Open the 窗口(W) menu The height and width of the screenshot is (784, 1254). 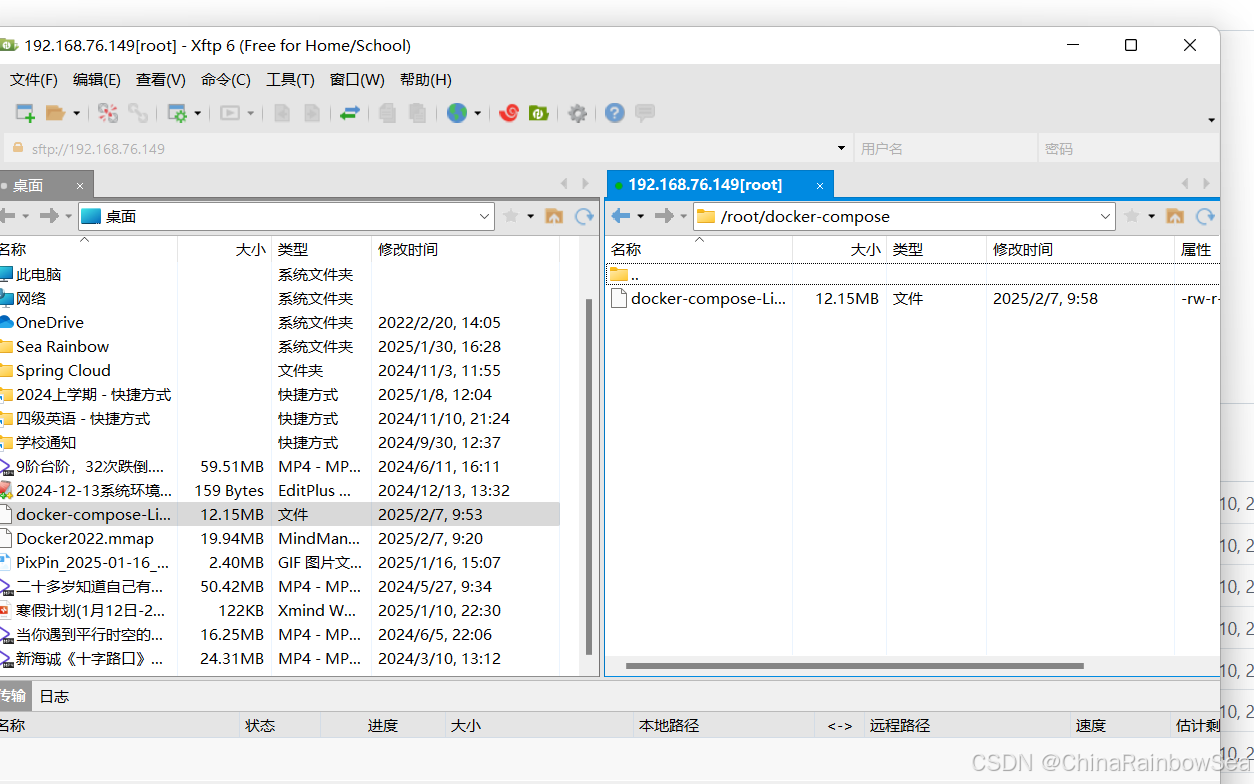point(356,80)
